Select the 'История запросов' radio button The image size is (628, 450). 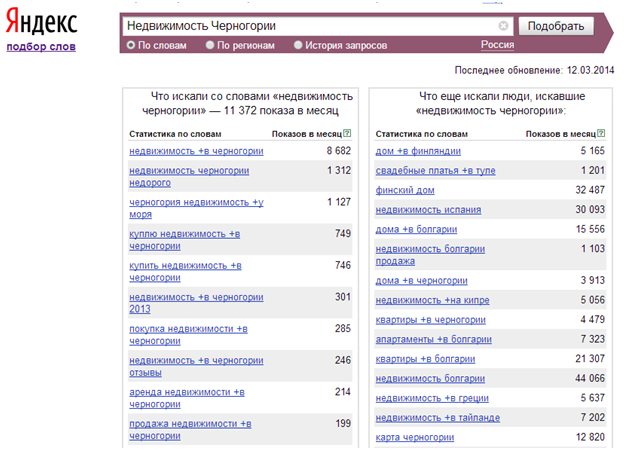tap(298, 45)
